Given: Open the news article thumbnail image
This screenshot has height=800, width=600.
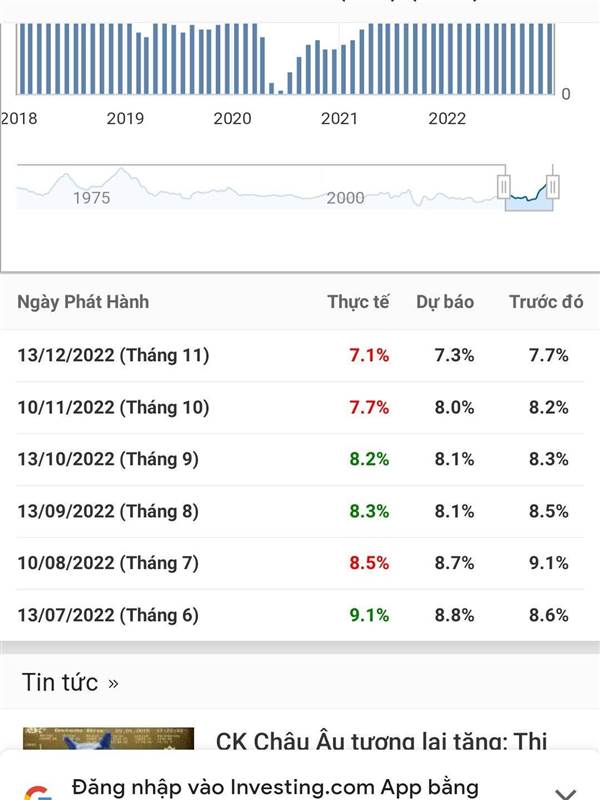Looking at the screenshot, I should click(x=108, y=738).
